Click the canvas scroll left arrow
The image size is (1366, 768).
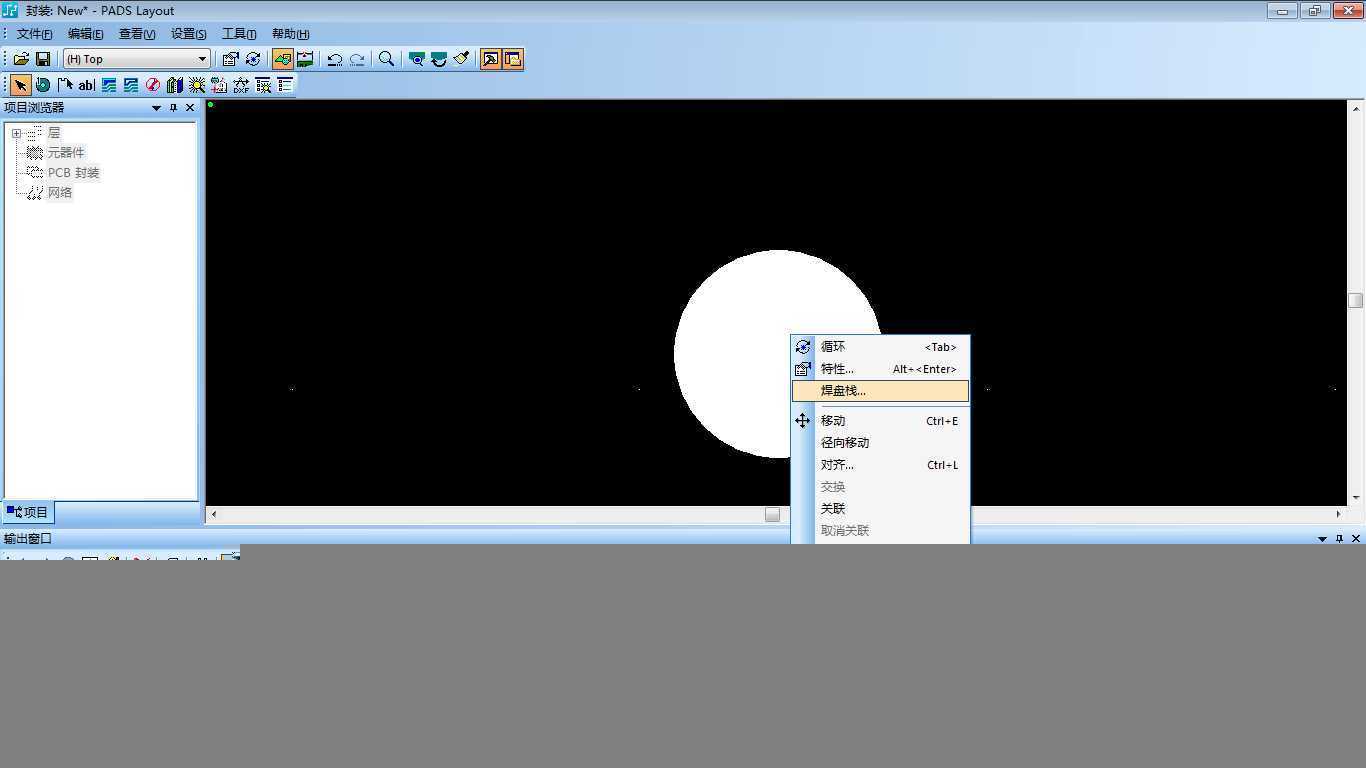[x=214, y=514]
